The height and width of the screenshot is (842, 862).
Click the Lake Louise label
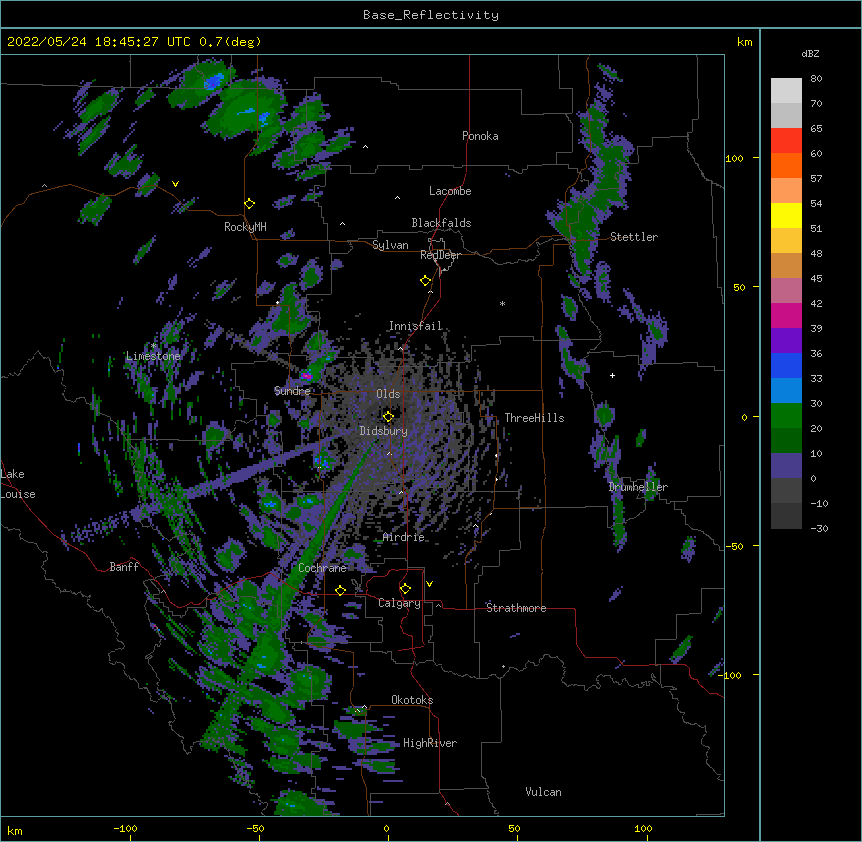(x=18, y=484)
